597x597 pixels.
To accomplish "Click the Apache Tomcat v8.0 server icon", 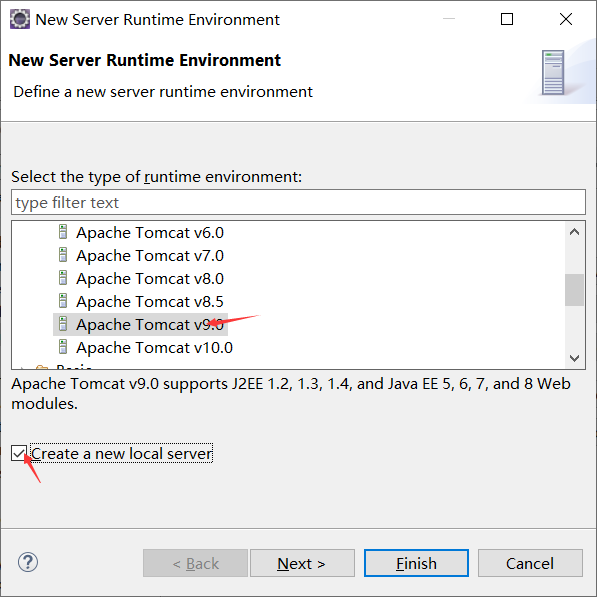I will pyautogui.click(x=63, y=278).
